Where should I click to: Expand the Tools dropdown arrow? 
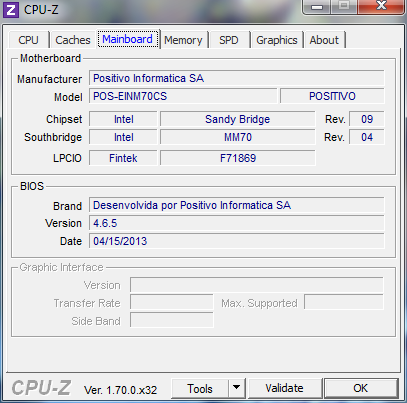(237, 388)
